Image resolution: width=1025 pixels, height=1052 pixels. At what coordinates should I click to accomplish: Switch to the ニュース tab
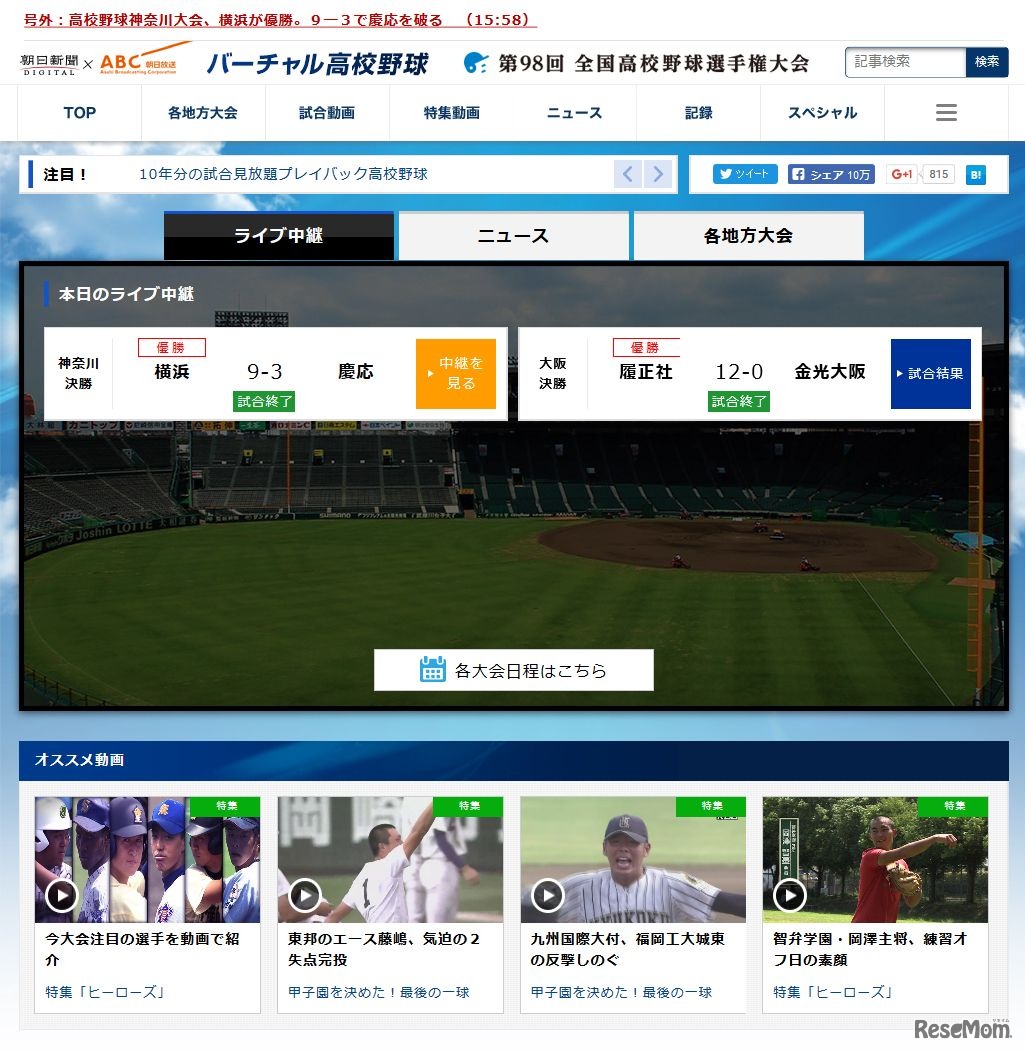[513, 235]
